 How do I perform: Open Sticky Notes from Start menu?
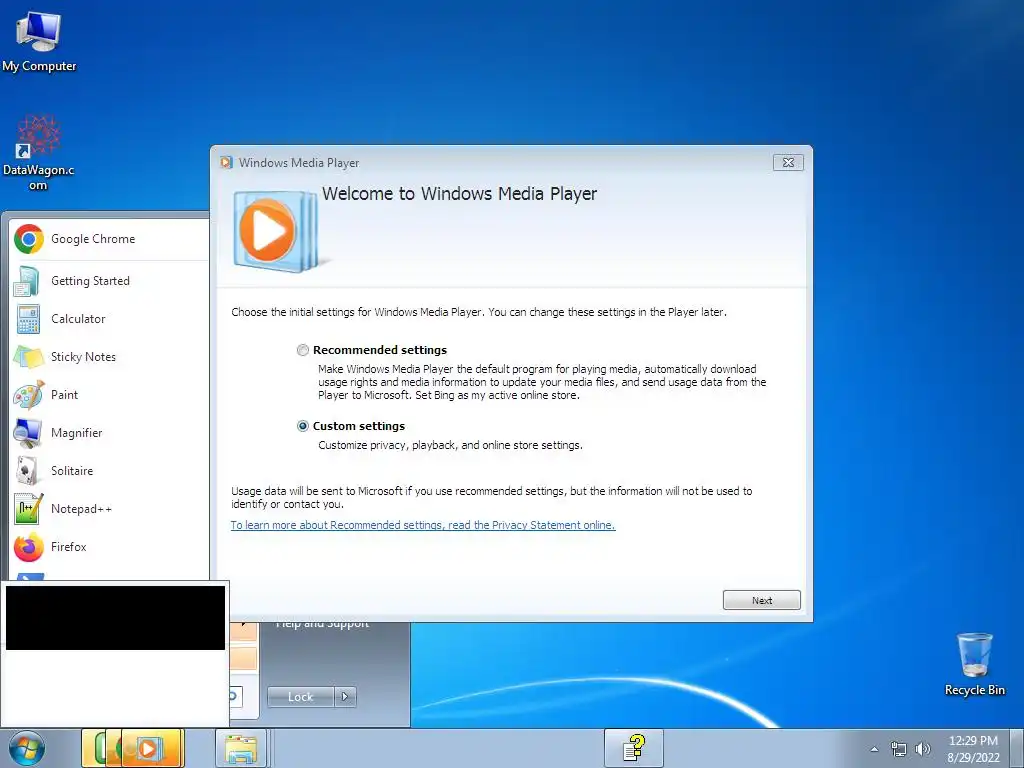(110, 357)
